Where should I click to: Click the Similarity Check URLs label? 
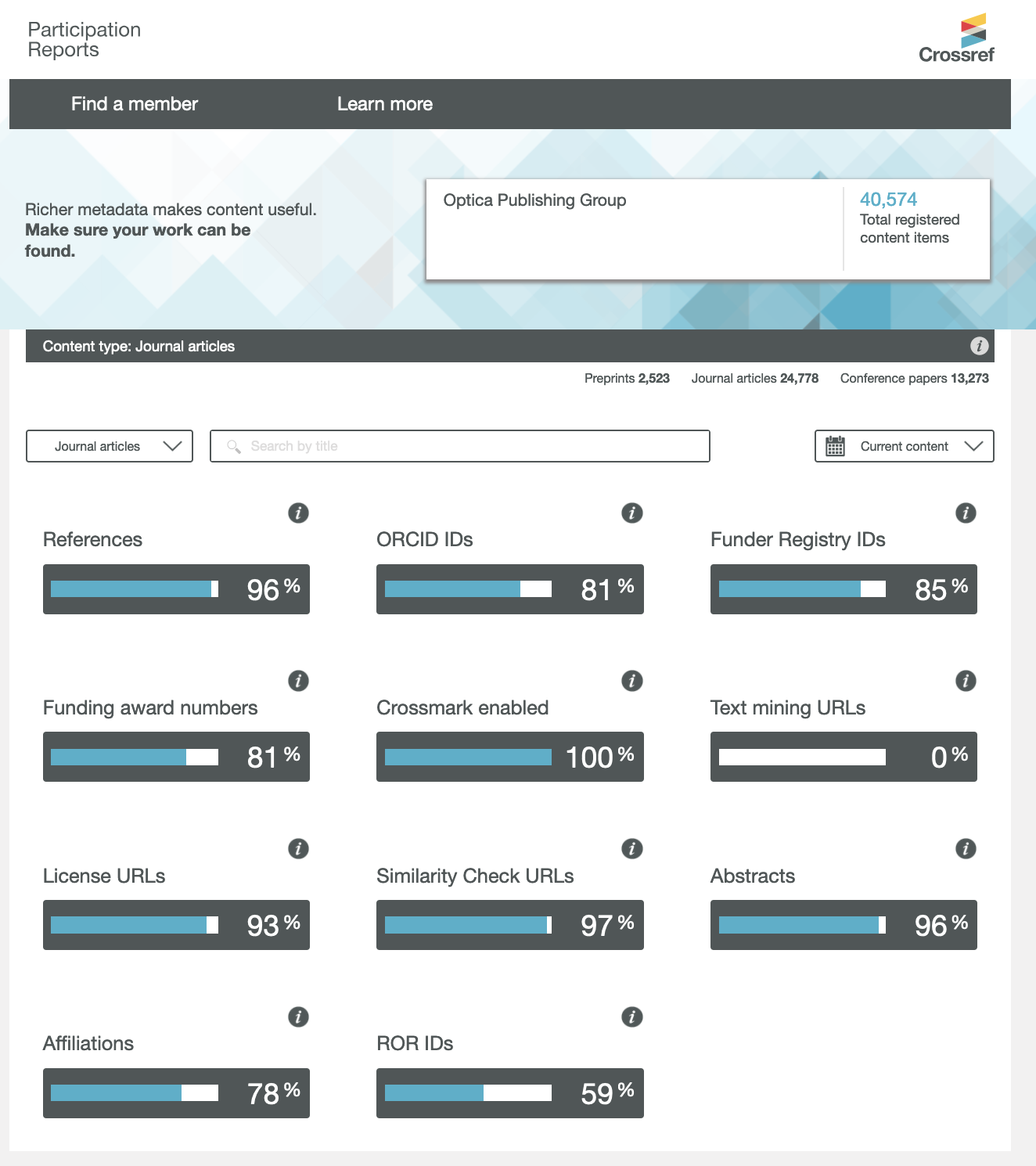click(475, 876)
